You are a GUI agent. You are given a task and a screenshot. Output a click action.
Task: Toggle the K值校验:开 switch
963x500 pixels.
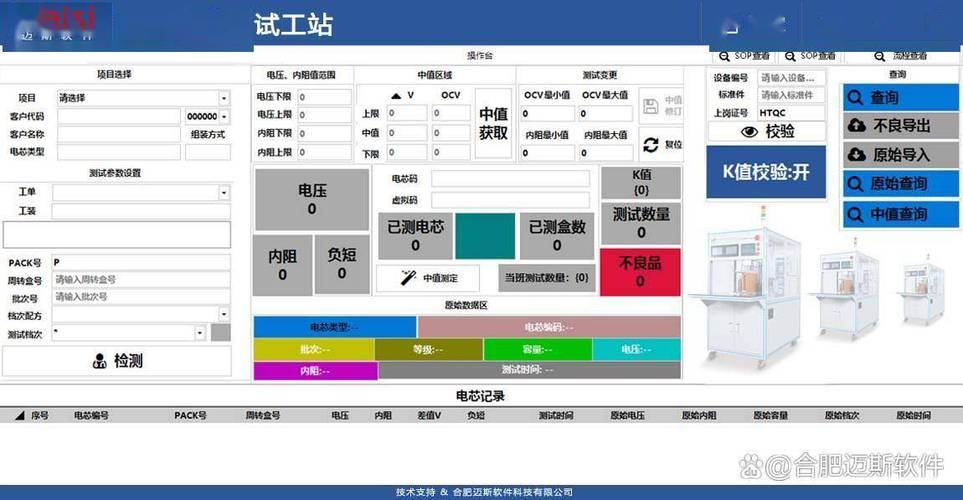click(x=766, y=172)
